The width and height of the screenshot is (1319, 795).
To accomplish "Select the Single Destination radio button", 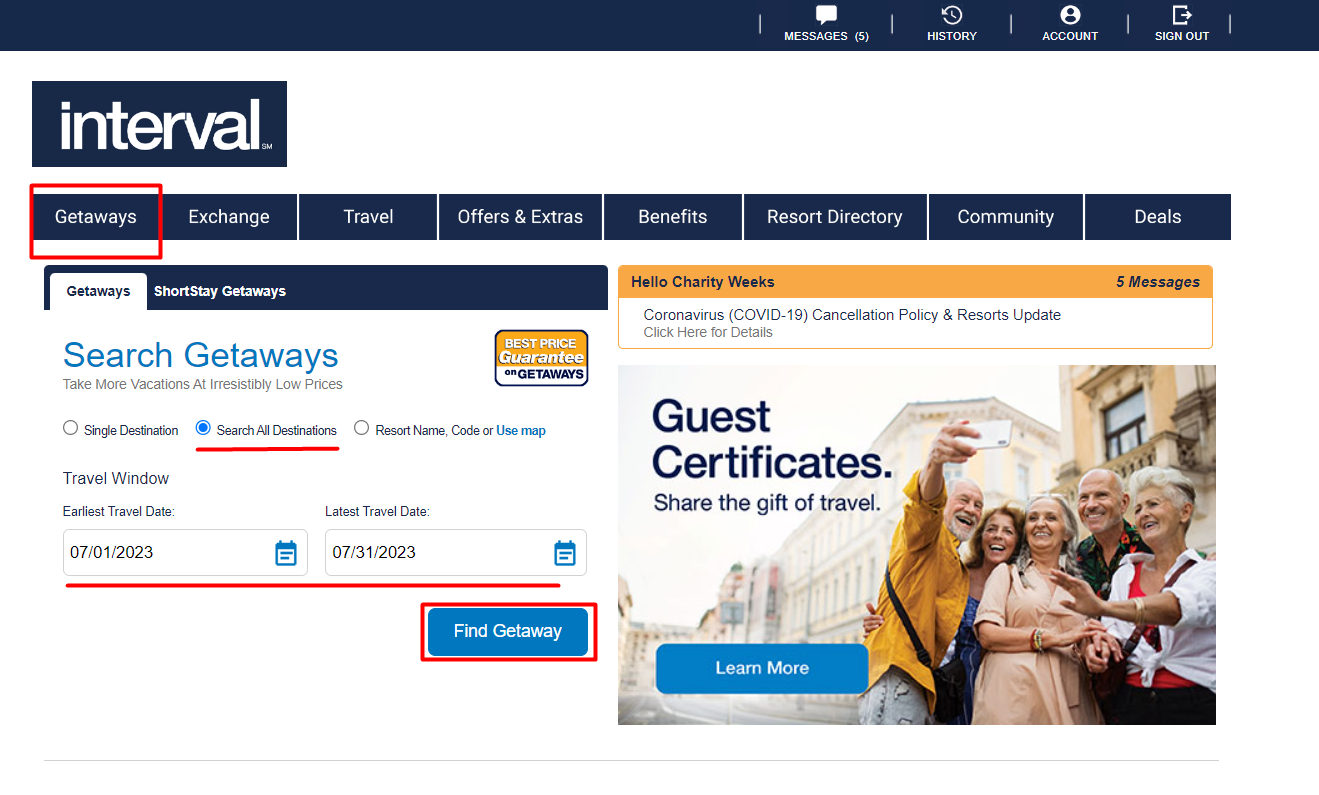I will 70,428.
